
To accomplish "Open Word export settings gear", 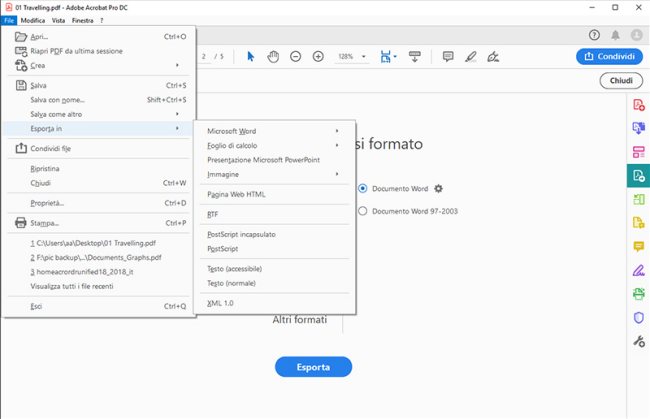I will coord(438,189).
